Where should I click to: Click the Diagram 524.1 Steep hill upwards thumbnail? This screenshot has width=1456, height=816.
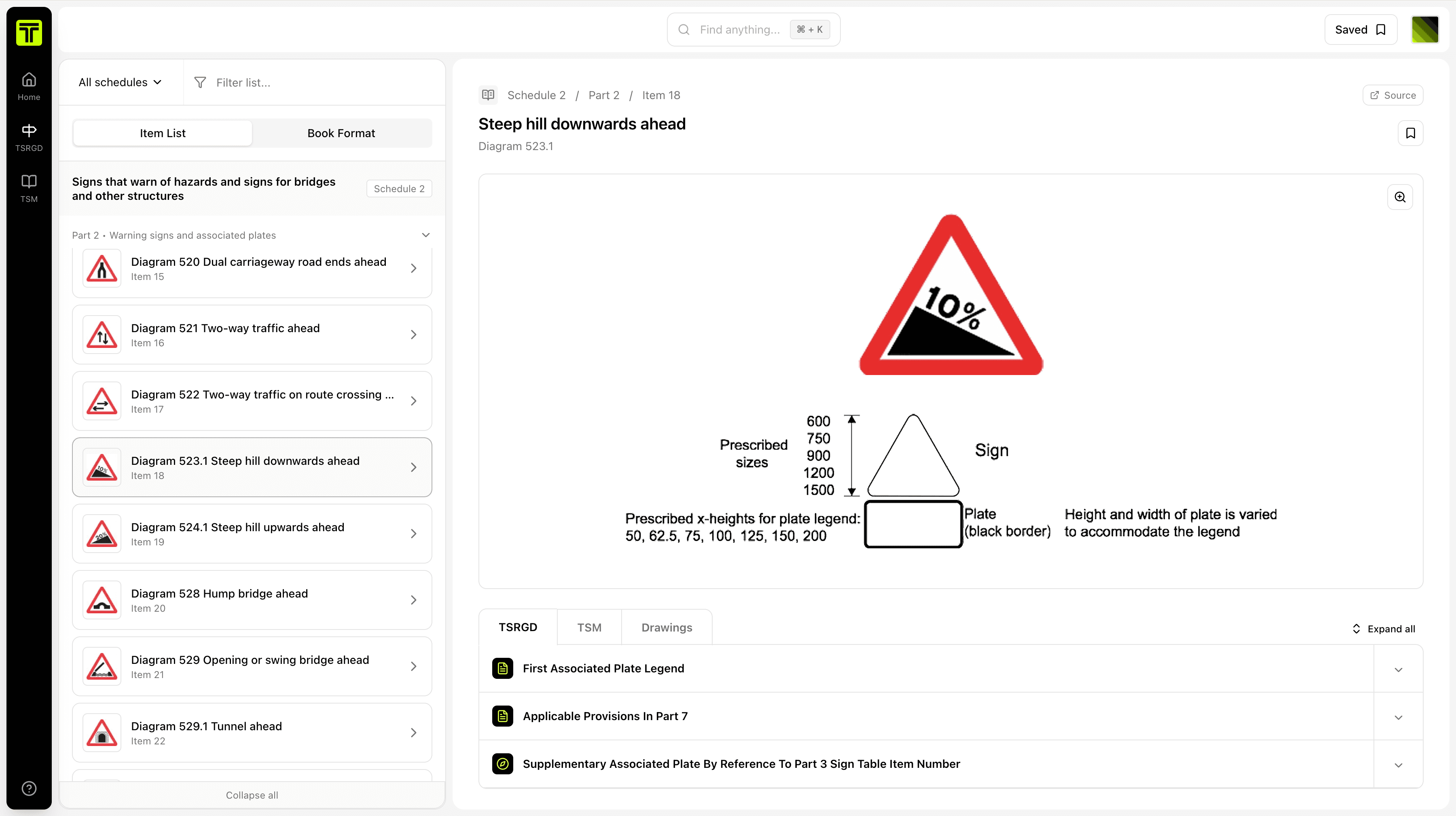tap(102, 533)
